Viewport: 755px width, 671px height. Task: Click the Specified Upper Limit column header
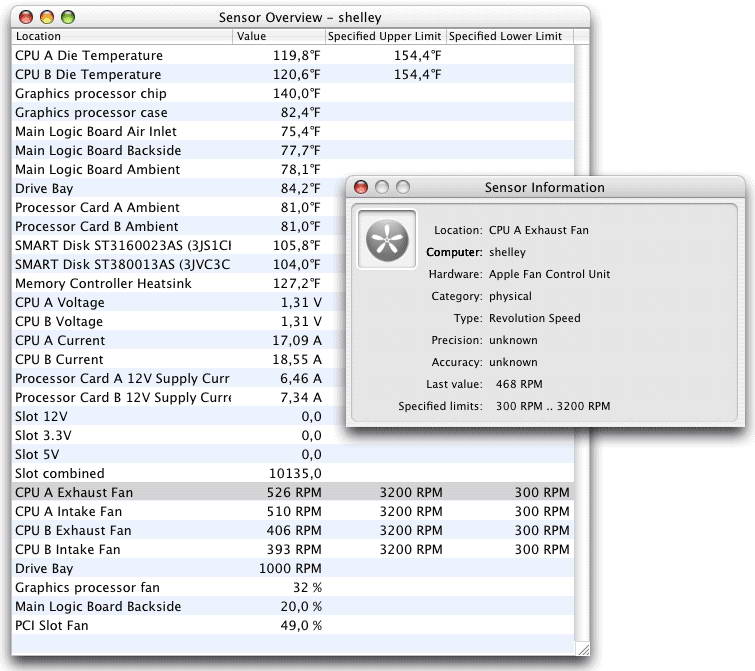point(385,36)
